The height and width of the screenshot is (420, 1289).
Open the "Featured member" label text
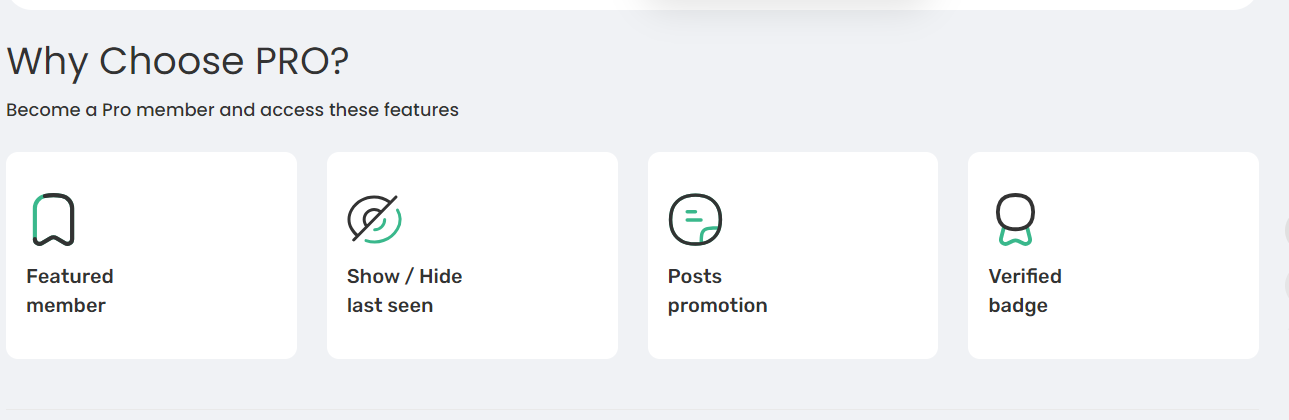pyautogui.click(x=70, y=291)
